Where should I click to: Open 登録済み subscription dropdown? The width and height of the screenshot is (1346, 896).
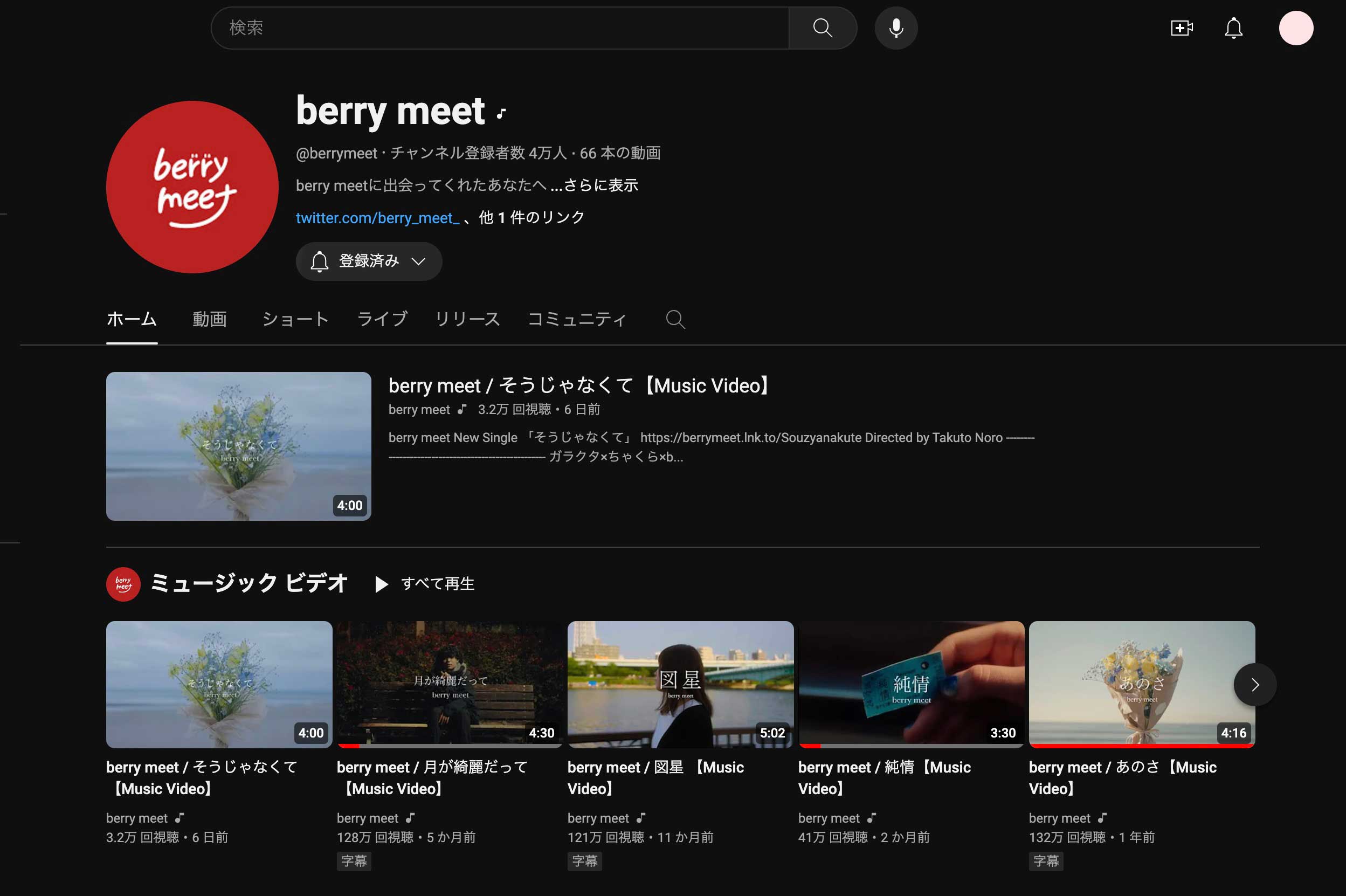pos(369,261)
